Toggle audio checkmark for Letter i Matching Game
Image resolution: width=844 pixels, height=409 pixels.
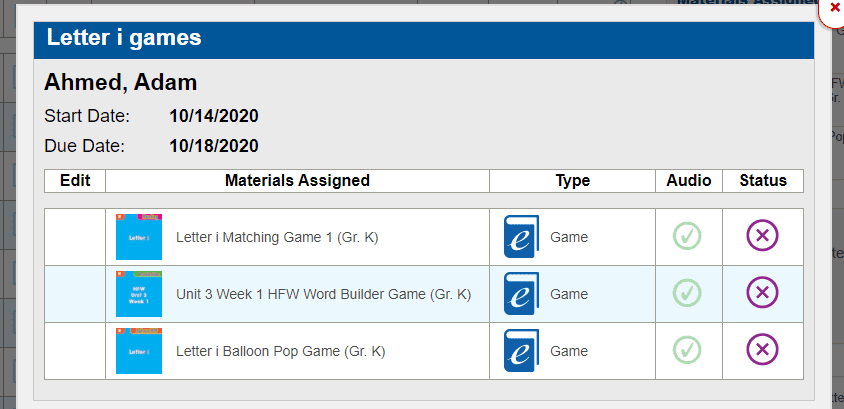pyautogui.click(x=687, y=236)
